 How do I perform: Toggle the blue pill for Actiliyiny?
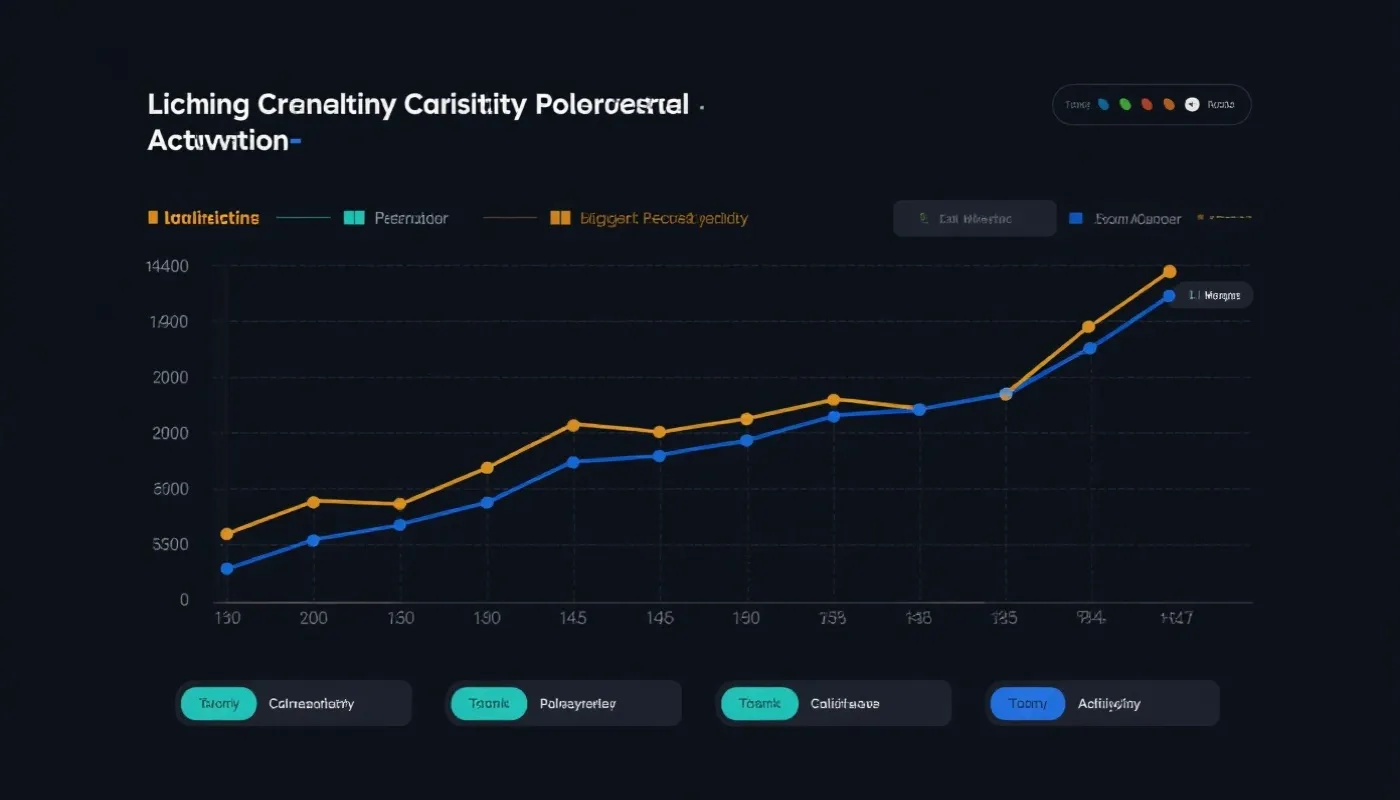pos(1027,704)
